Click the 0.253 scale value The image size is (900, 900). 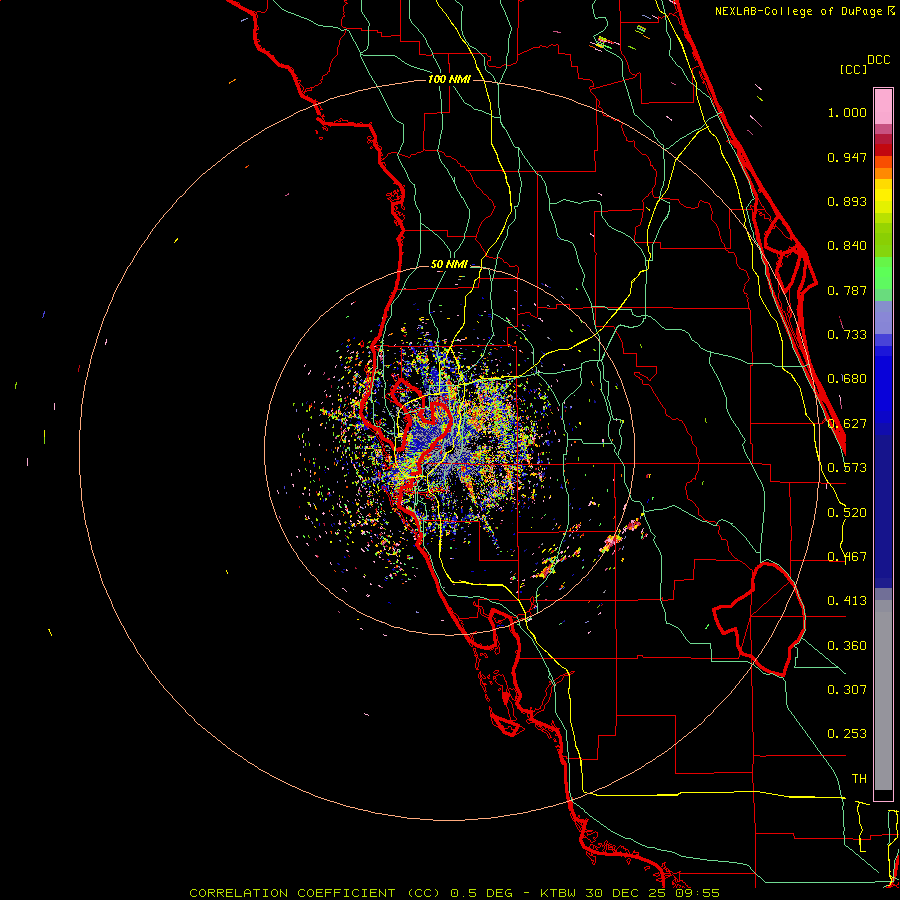click(x=847, y=734)
